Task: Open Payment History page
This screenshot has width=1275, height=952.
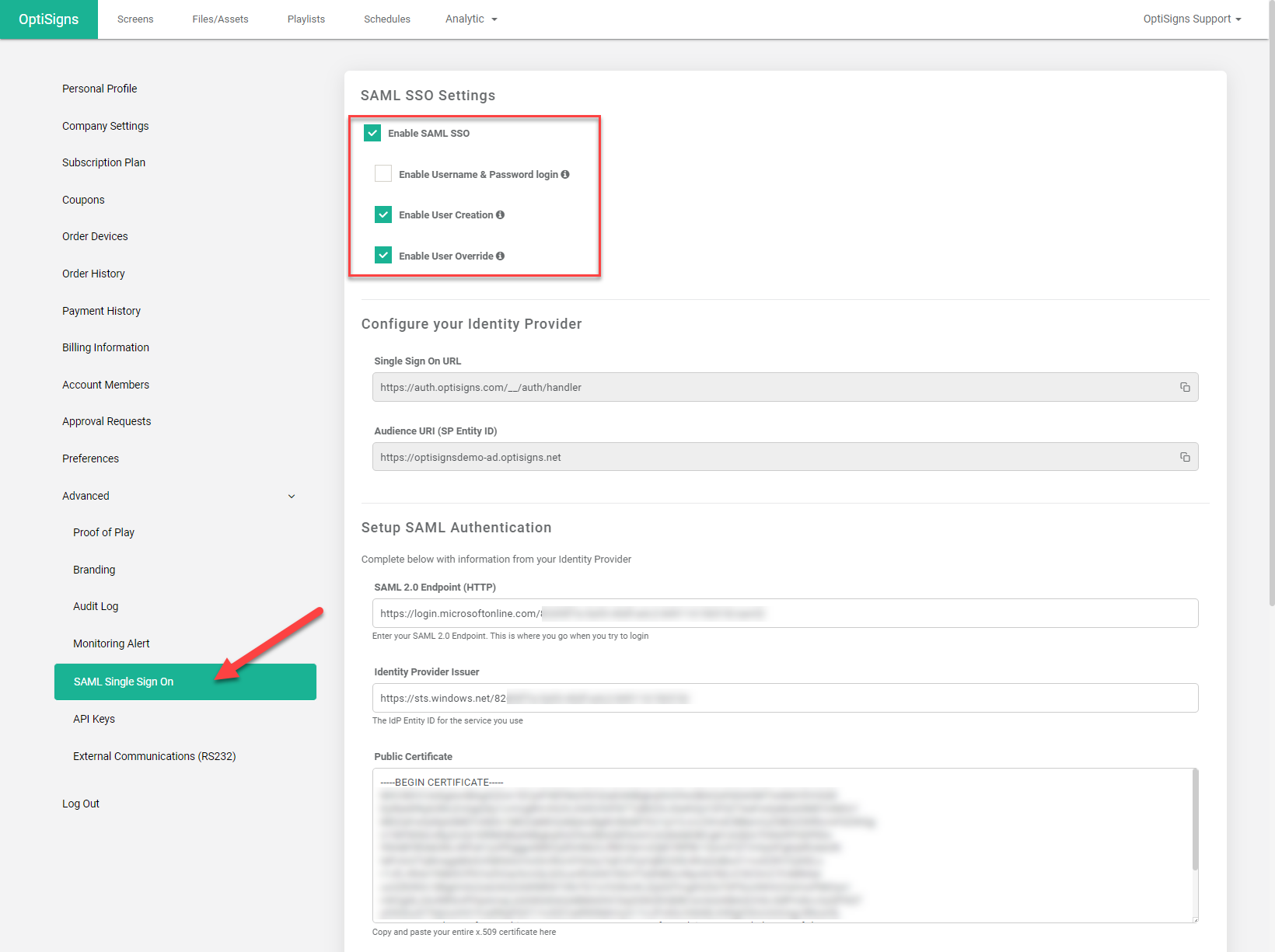Action: coord(102,311)
